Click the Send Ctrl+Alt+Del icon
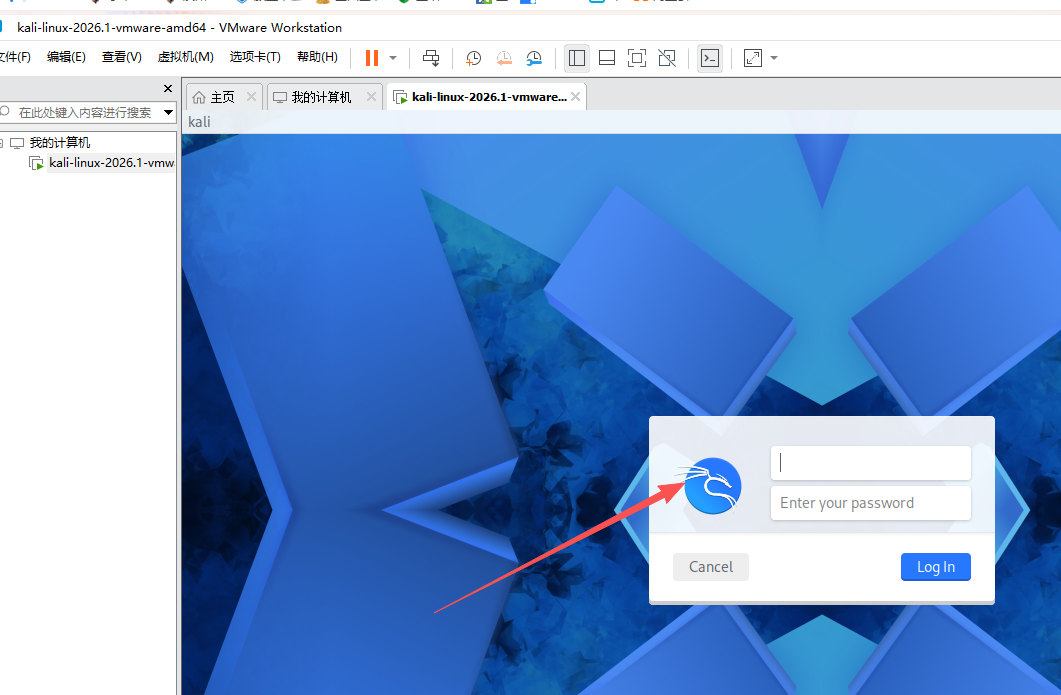1061x695 pixels. 431,58
